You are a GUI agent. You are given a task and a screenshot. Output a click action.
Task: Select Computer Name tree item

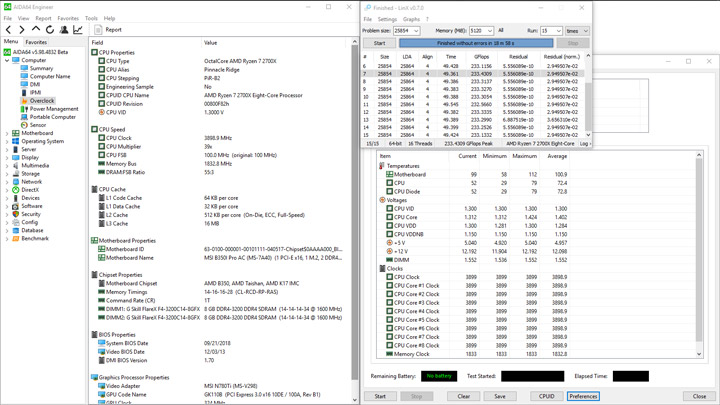[50, 76]
